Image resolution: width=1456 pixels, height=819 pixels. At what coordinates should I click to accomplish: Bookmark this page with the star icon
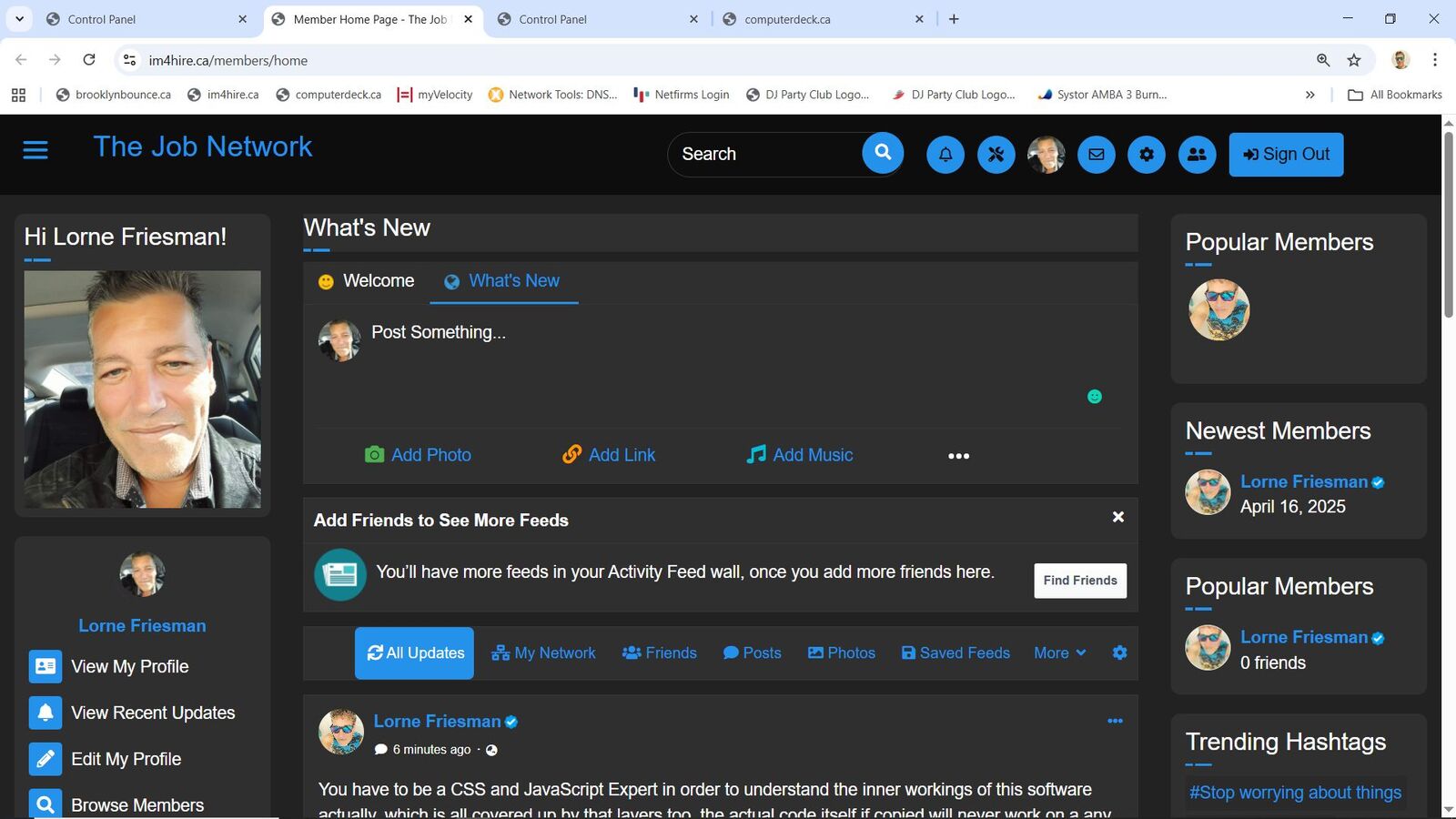1354,60
